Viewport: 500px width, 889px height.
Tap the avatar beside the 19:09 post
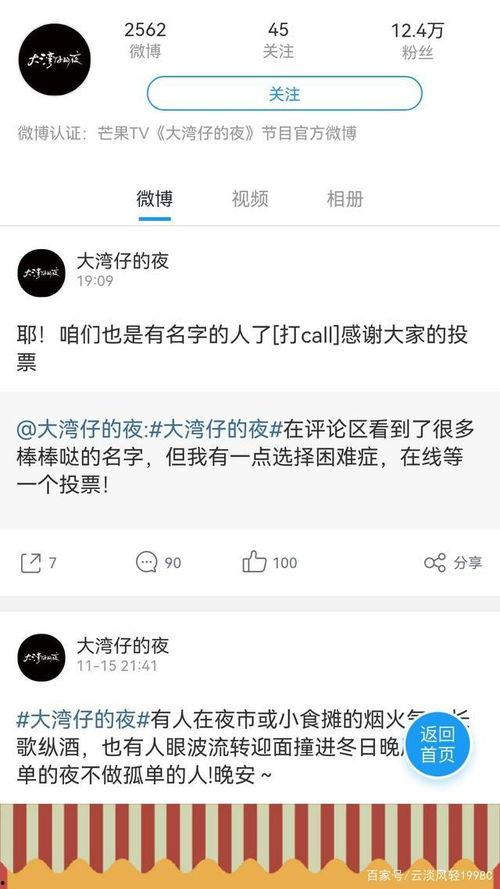pos(41,273)
